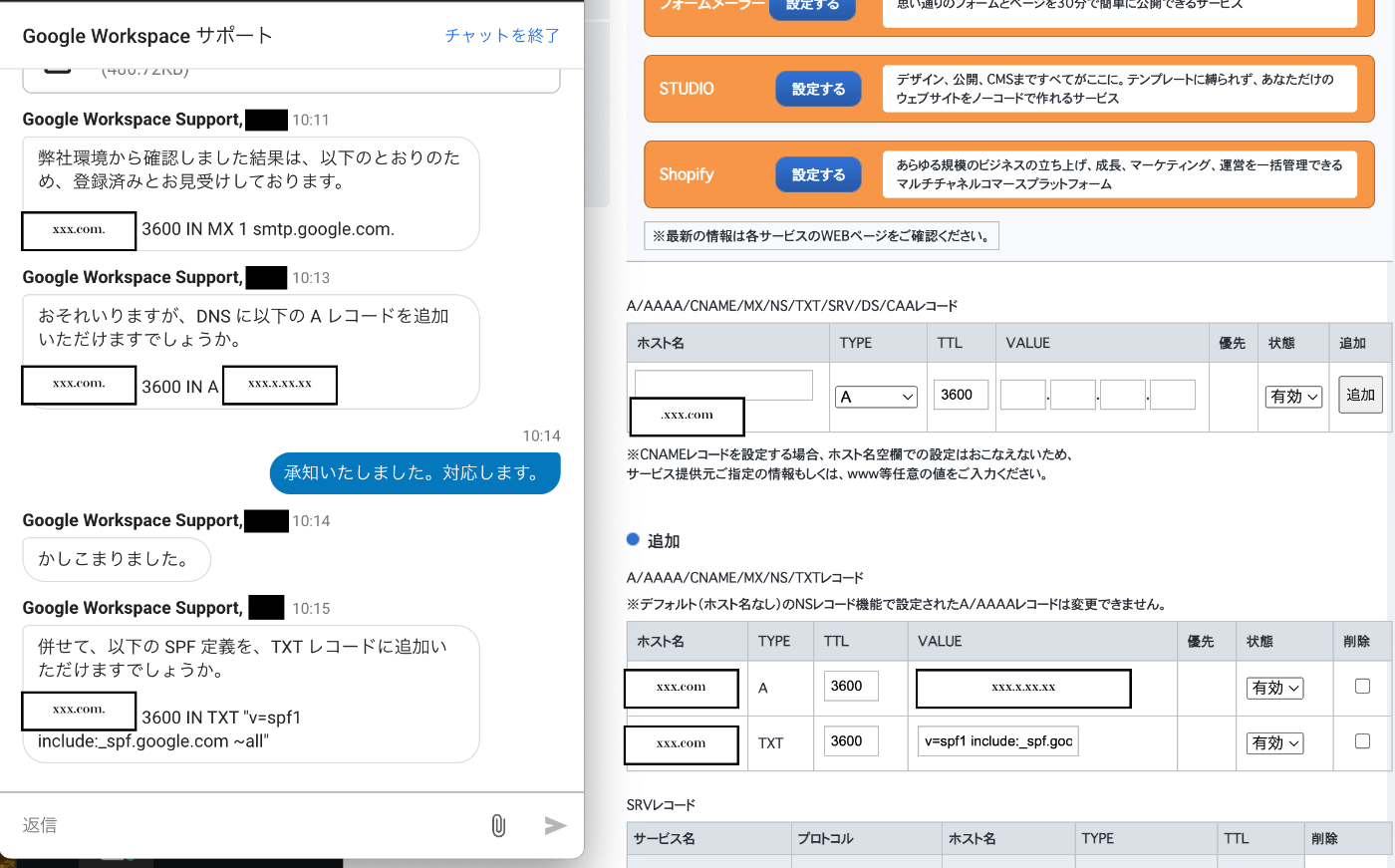The height and width of the screenshot is (868, 1395).
Task: Click the empty hostname input field
Action: [x=723, y=385]
